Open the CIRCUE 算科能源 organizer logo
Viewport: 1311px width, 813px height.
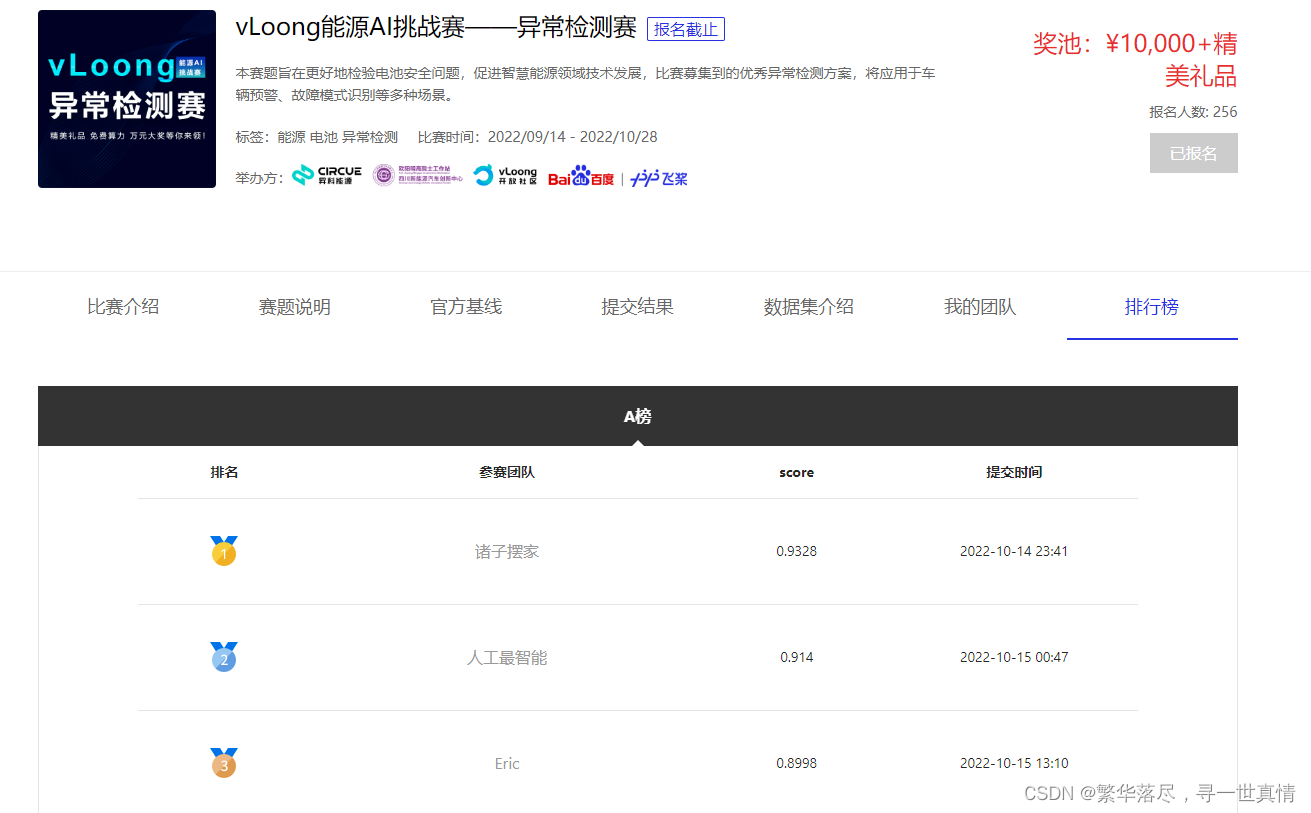click(326, 174)
